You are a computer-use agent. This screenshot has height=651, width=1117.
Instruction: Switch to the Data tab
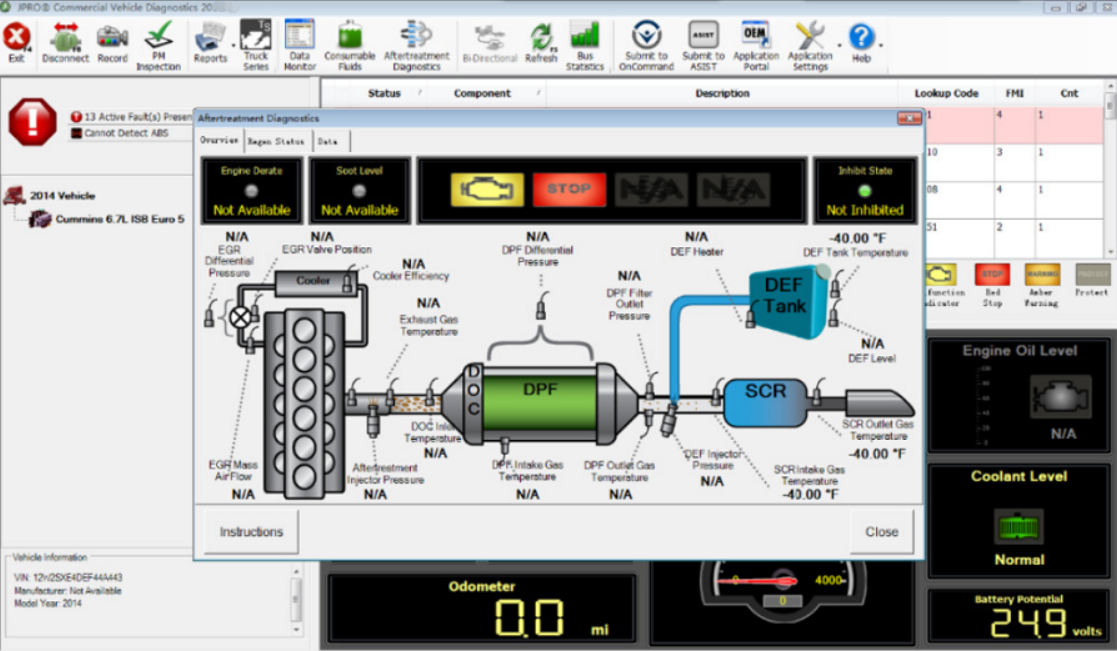pos(328,141)
